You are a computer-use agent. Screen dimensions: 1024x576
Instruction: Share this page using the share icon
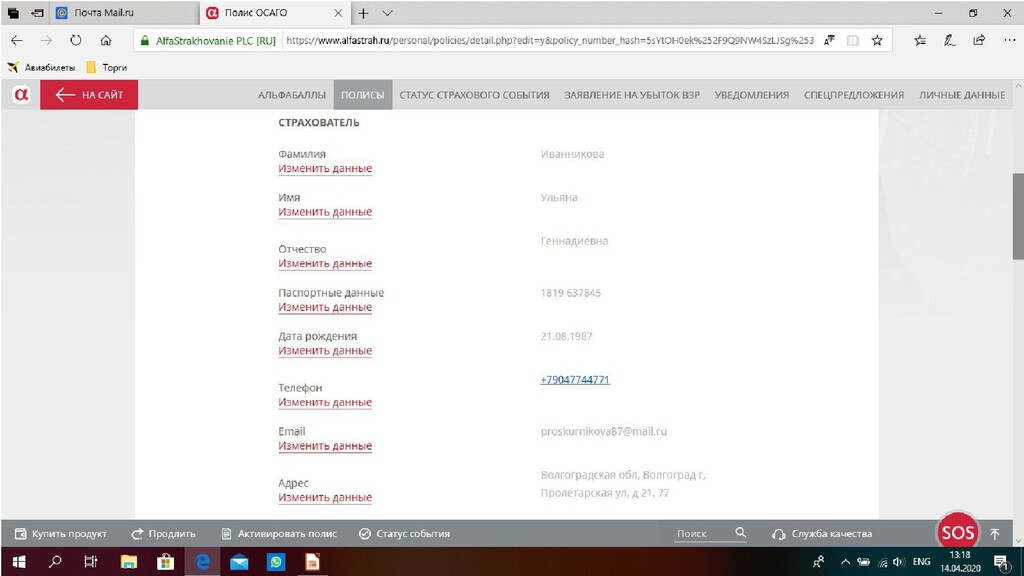coord(979,40)
